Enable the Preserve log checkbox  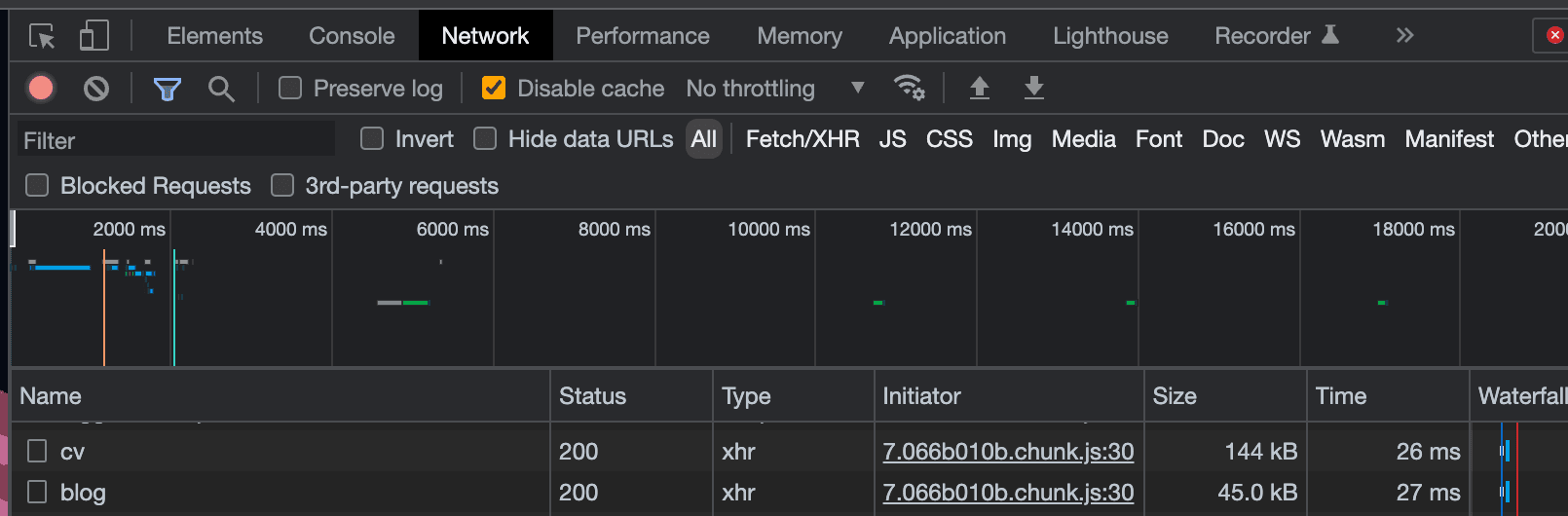[x=290, y=89]
